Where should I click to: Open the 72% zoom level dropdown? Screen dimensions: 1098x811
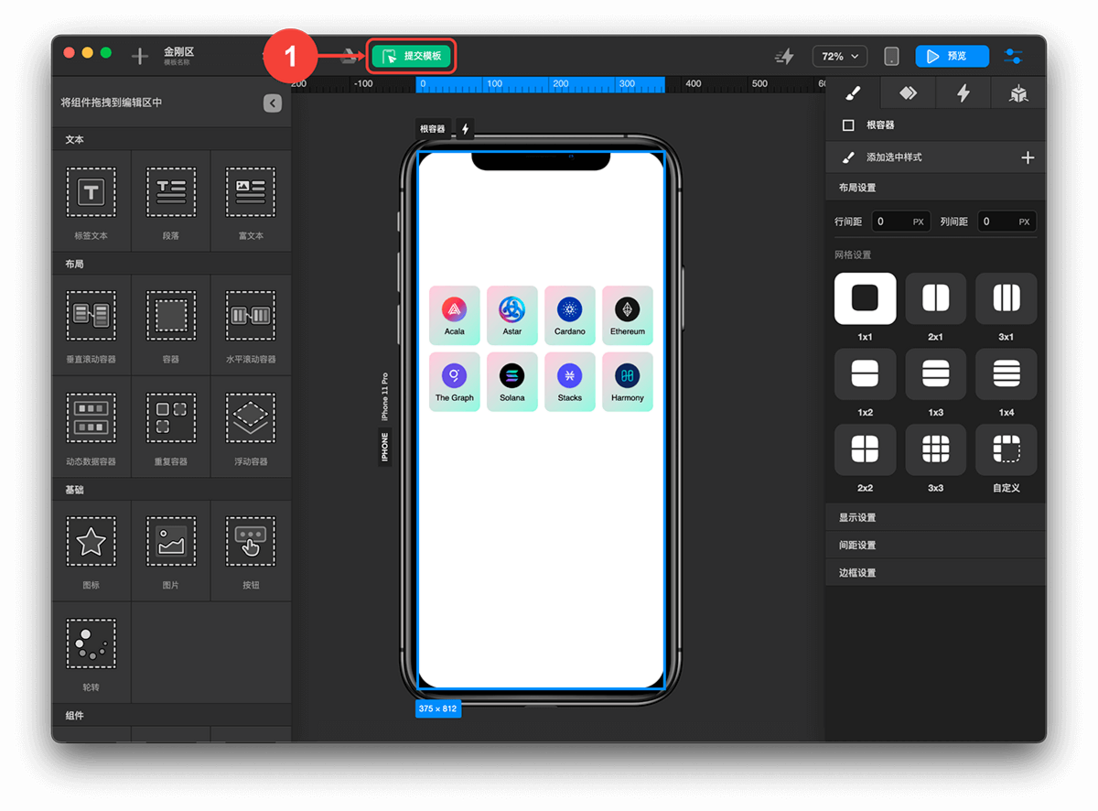[840, 56]
